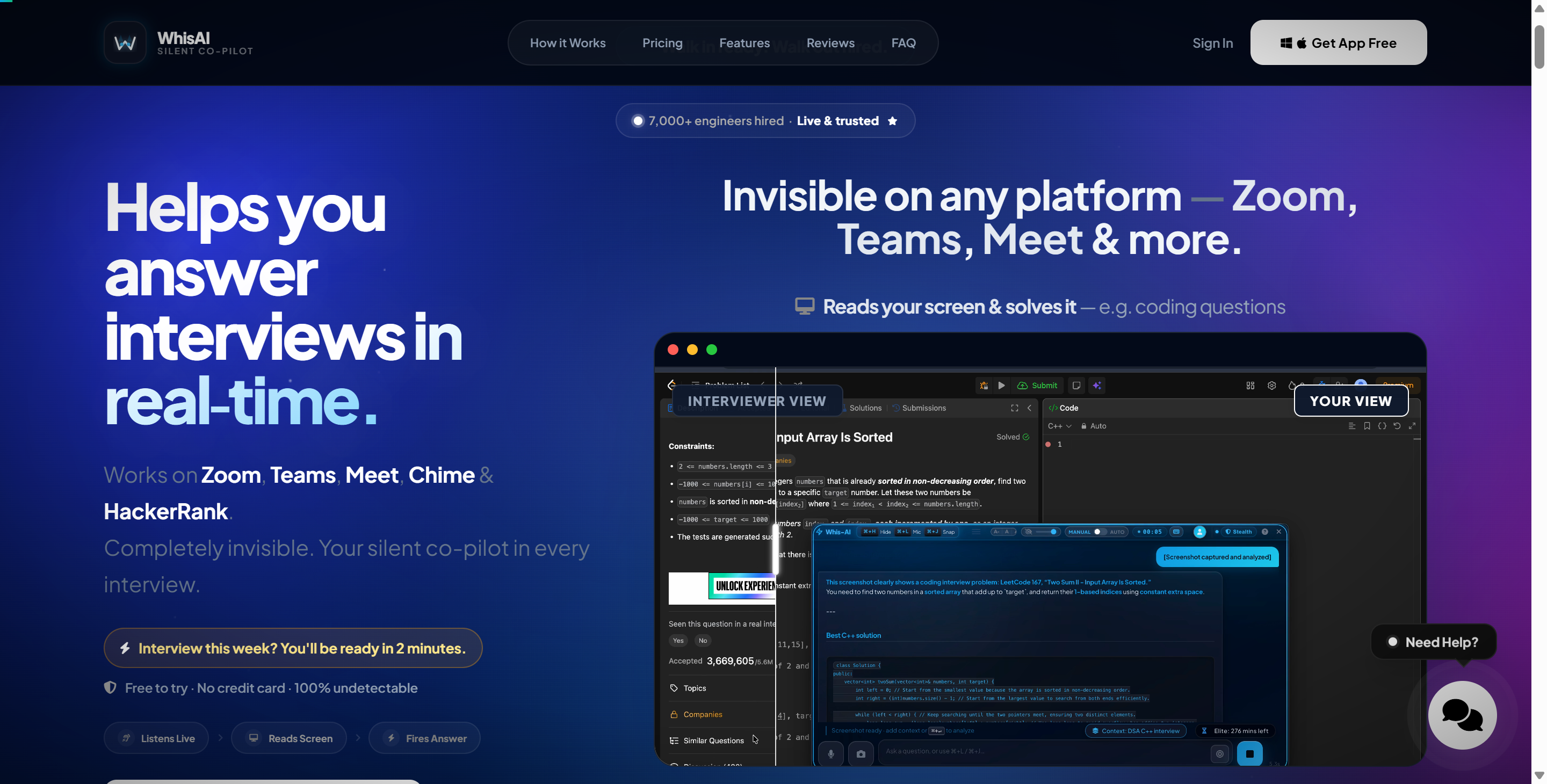Click the debug bug icon beside Run
The height and width of the screenshot is (784, 1547).
click(x=984, y=386)
